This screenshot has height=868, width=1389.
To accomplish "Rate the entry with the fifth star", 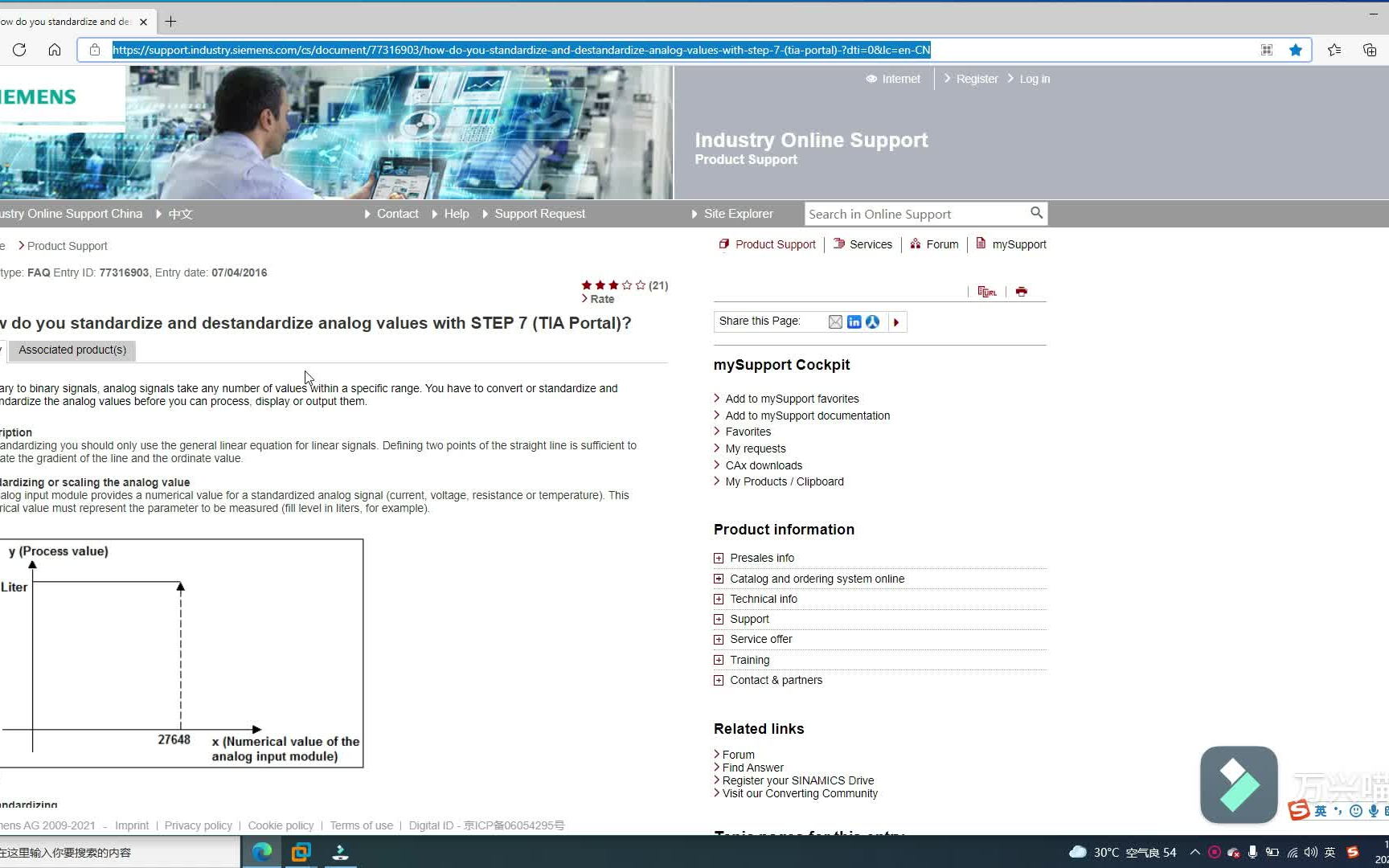I will tap(641, 285).
